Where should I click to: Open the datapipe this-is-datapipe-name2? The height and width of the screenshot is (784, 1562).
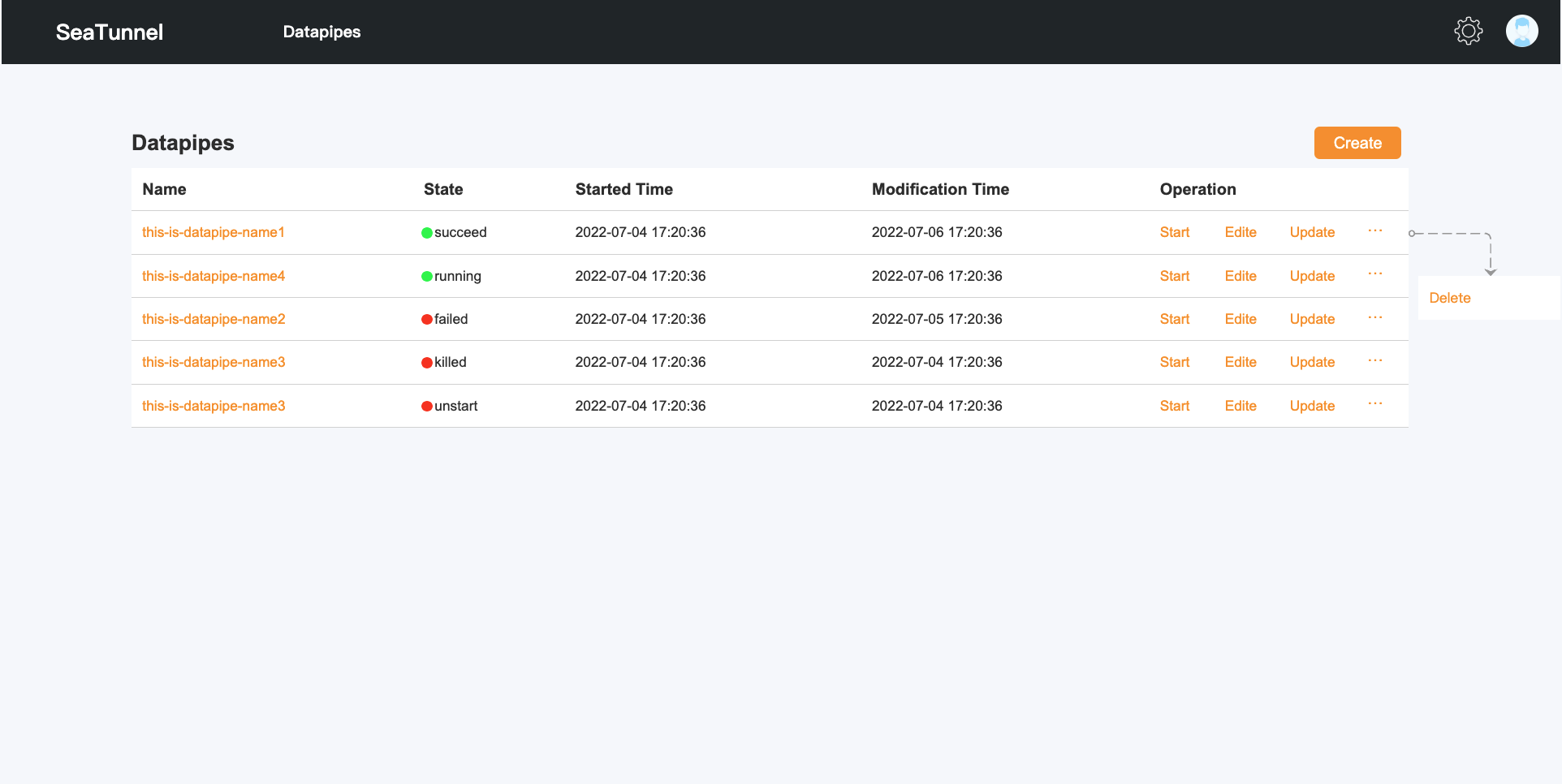coord(213,319)
